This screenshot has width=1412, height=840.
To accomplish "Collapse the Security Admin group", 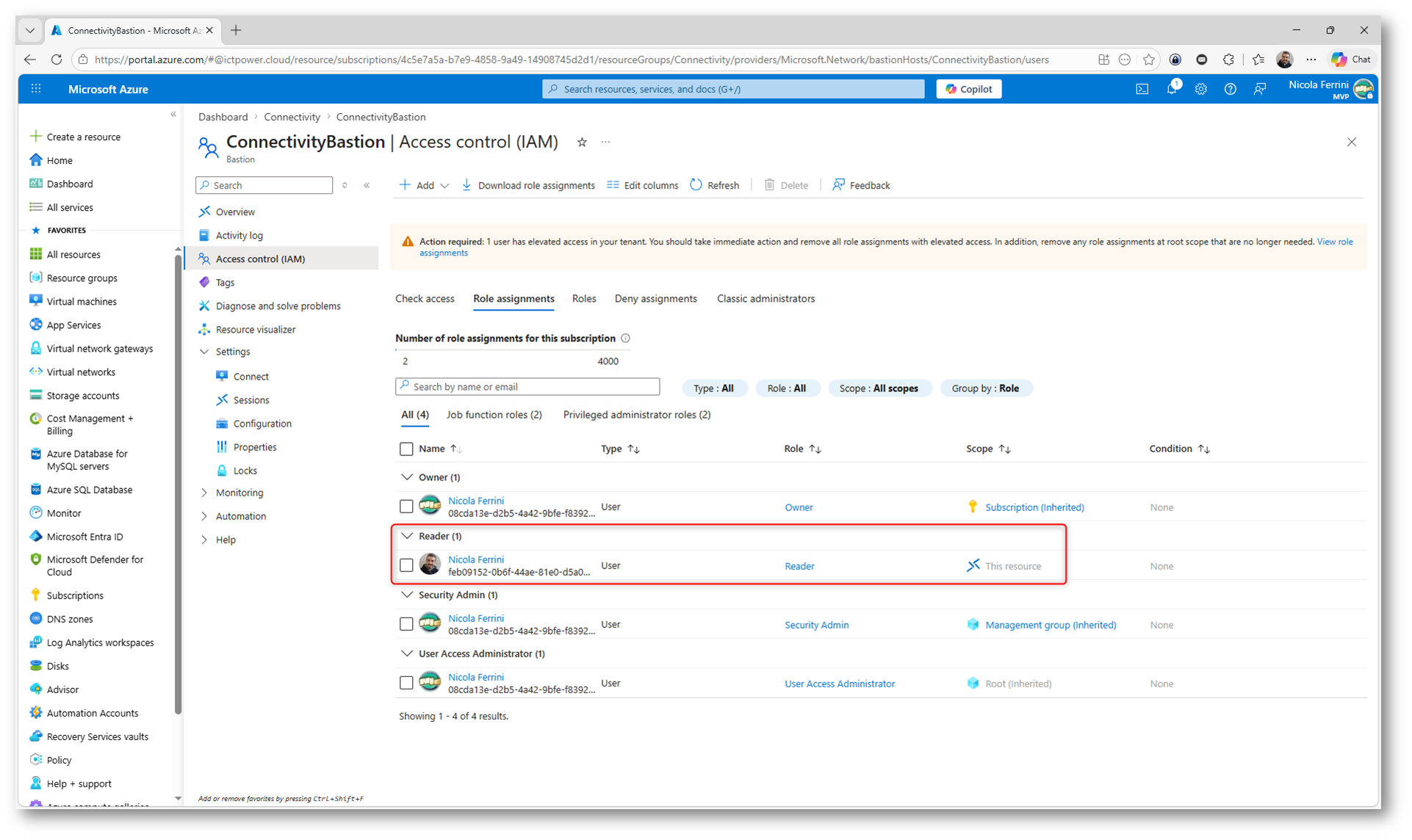I will point(407,595).
